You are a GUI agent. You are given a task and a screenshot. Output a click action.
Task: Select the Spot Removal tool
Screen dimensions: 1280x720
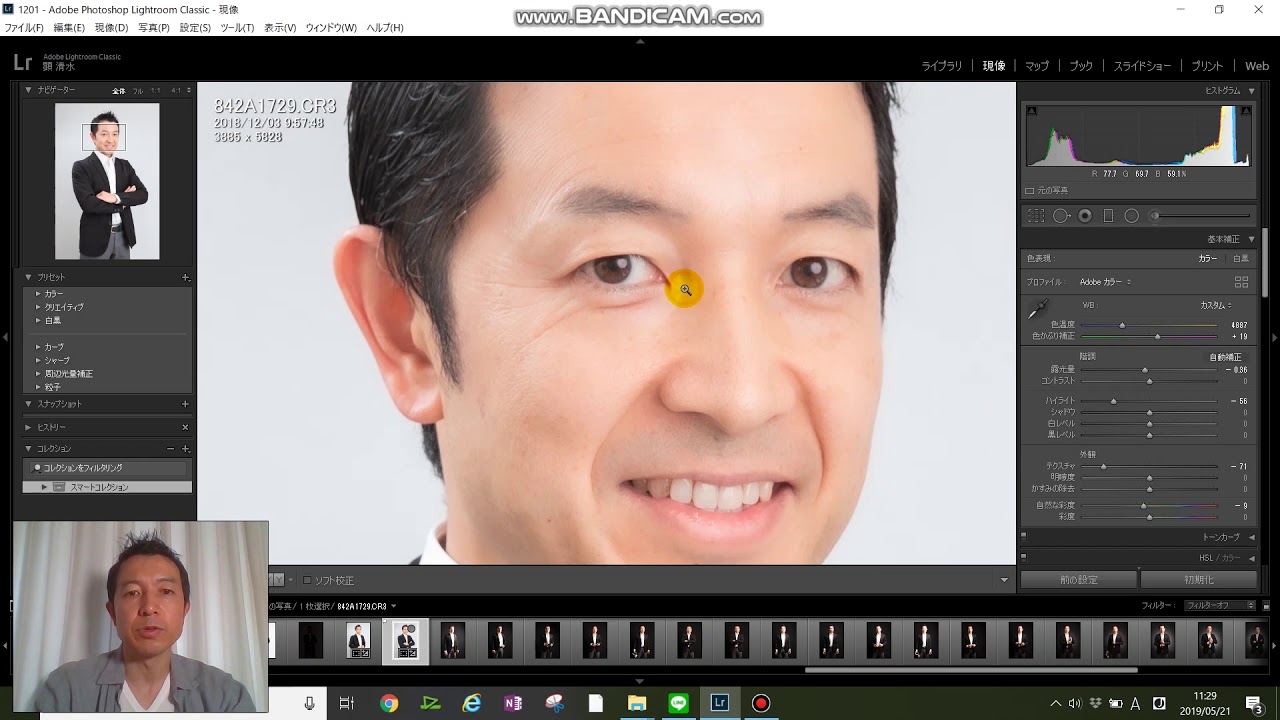(x=1061, y=216)
